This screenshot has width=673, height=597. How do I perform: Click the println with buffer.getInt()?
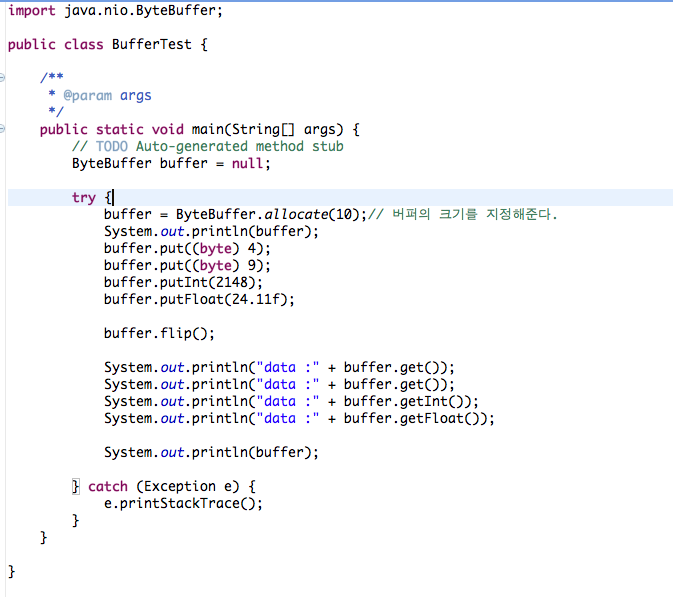point(291,401)
